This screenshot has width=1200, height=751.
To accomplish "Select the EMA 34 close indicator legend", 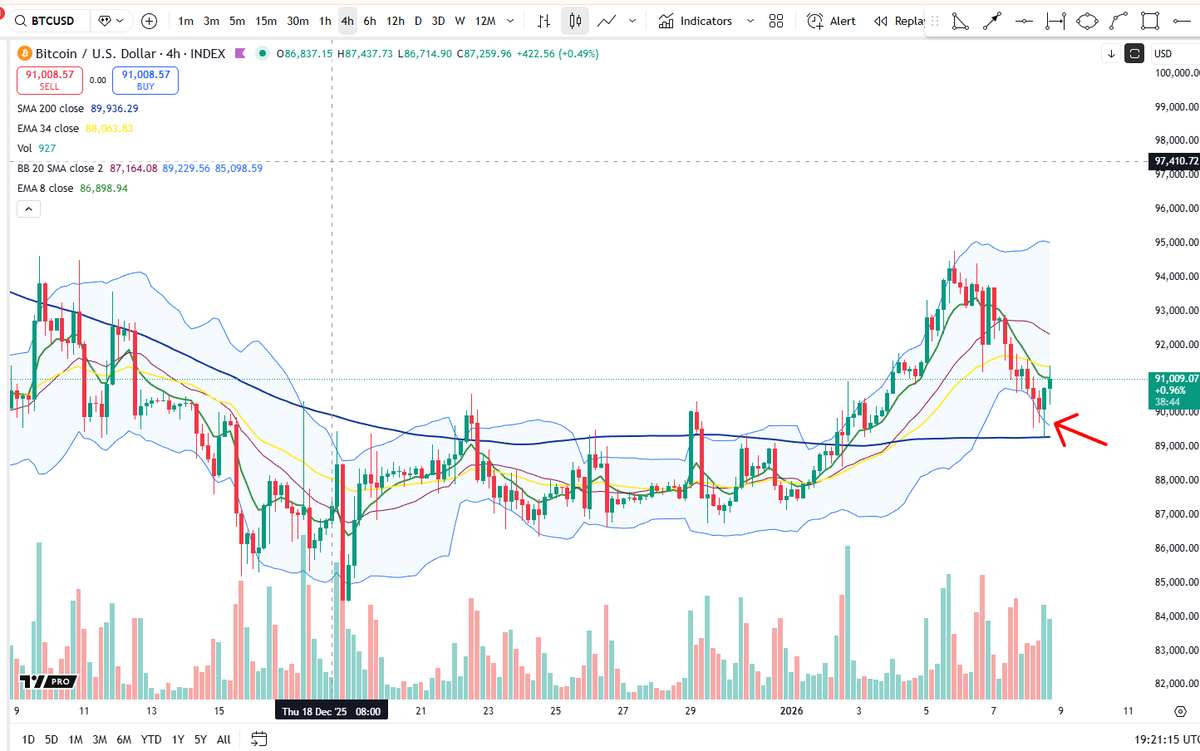I will point(75,128).
